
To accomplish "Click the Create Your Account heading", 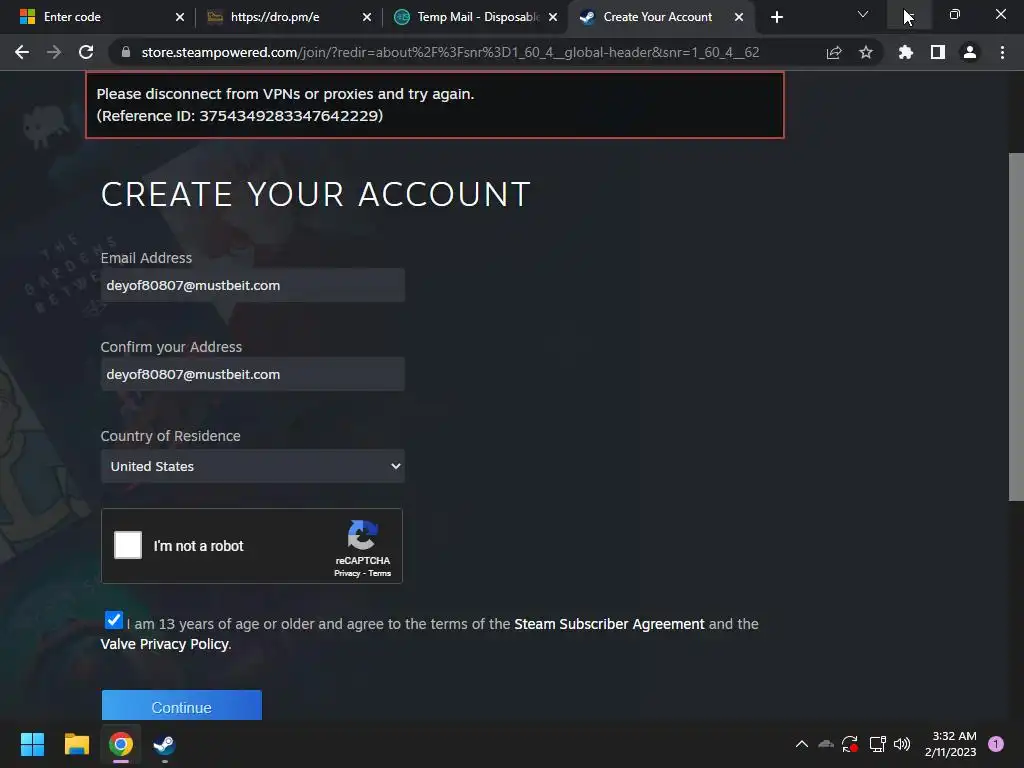I will (x=315, y=195).
